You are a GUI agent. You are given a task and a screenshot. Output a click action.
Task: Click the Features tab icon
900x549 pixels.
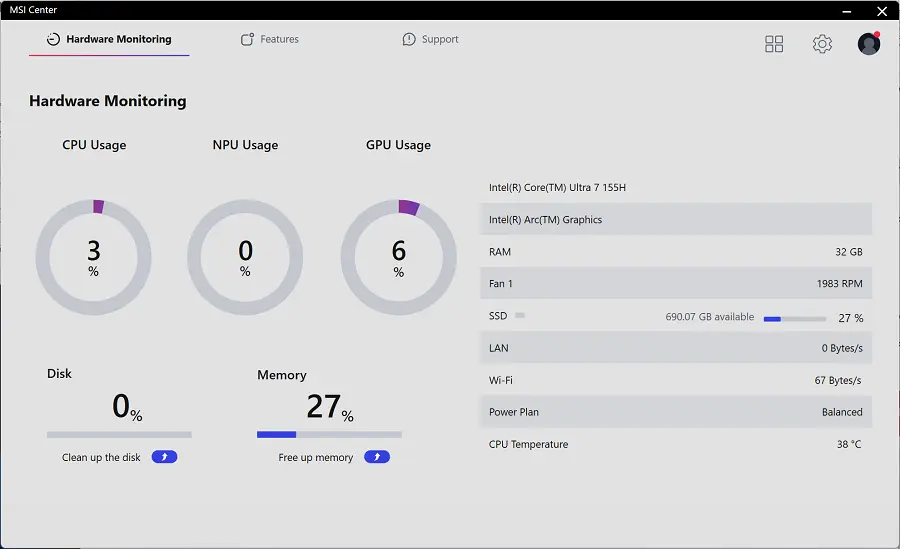pyautogui.click(x=247, y=39)
